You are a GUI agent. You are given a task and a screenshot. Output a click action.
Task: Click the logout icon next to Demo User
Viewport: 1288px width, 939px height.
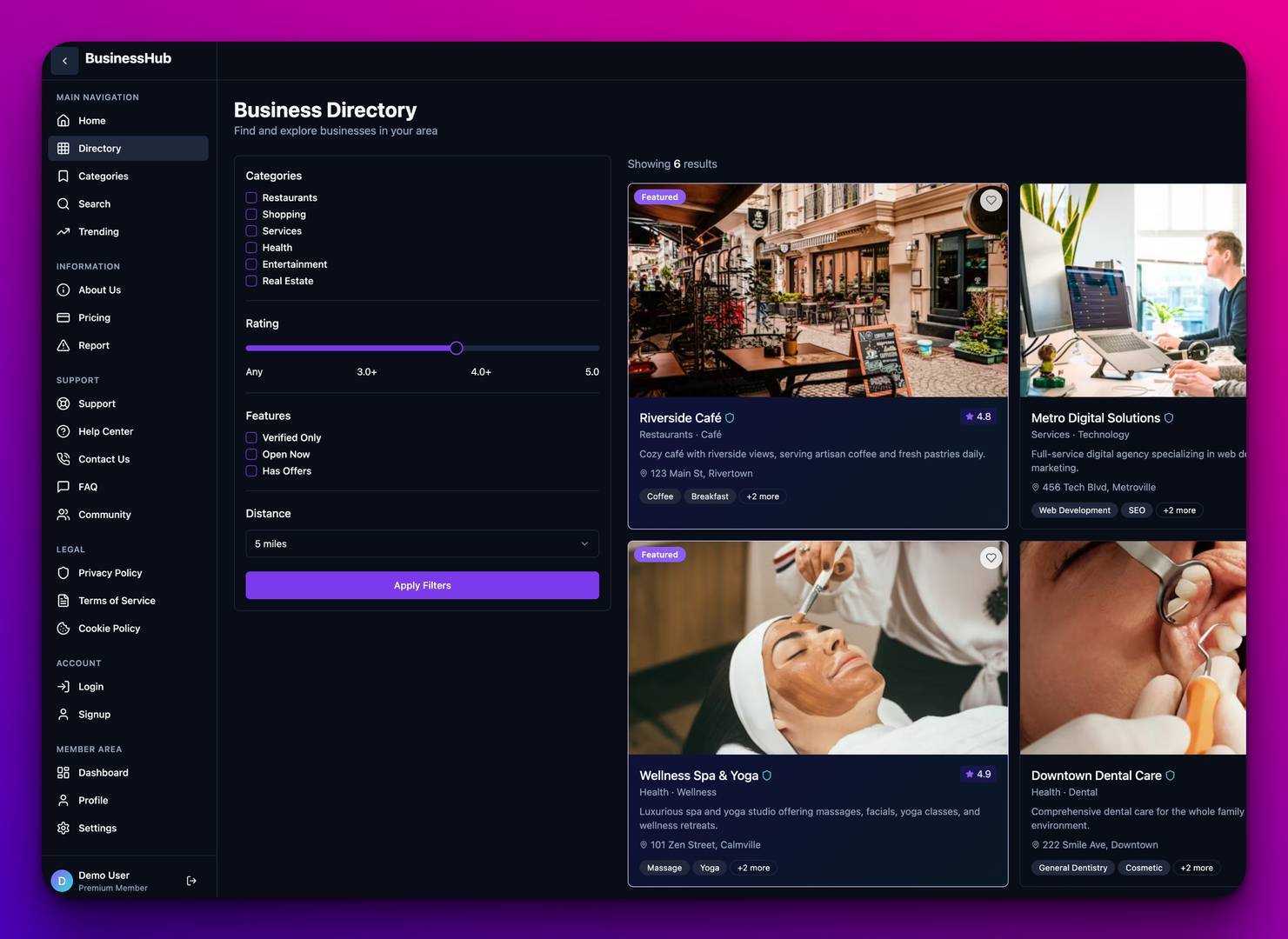coord(190,880)
